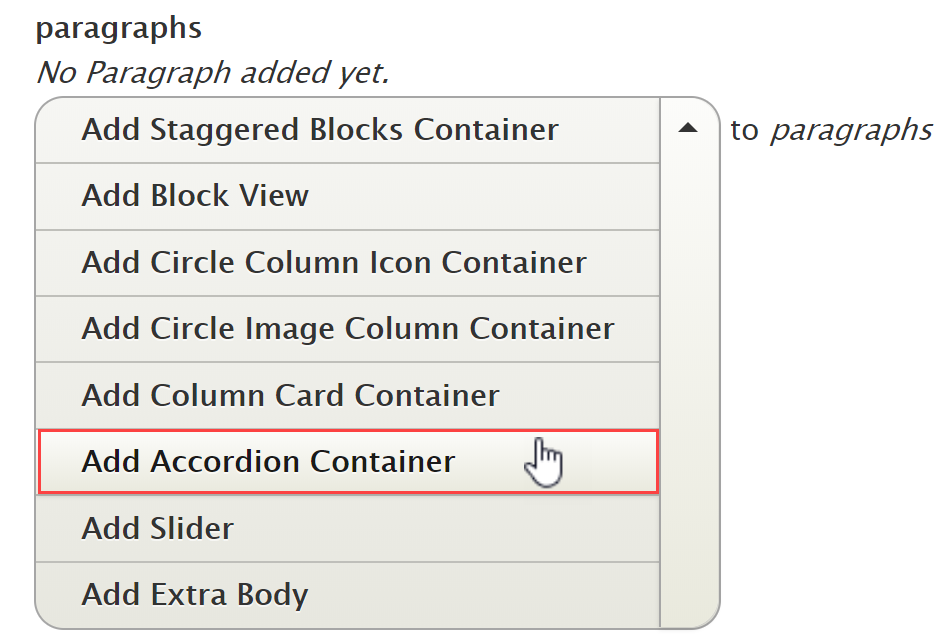Choose Add Block View option
Viewport: 948px width, 637px height.
click(196, 196)
